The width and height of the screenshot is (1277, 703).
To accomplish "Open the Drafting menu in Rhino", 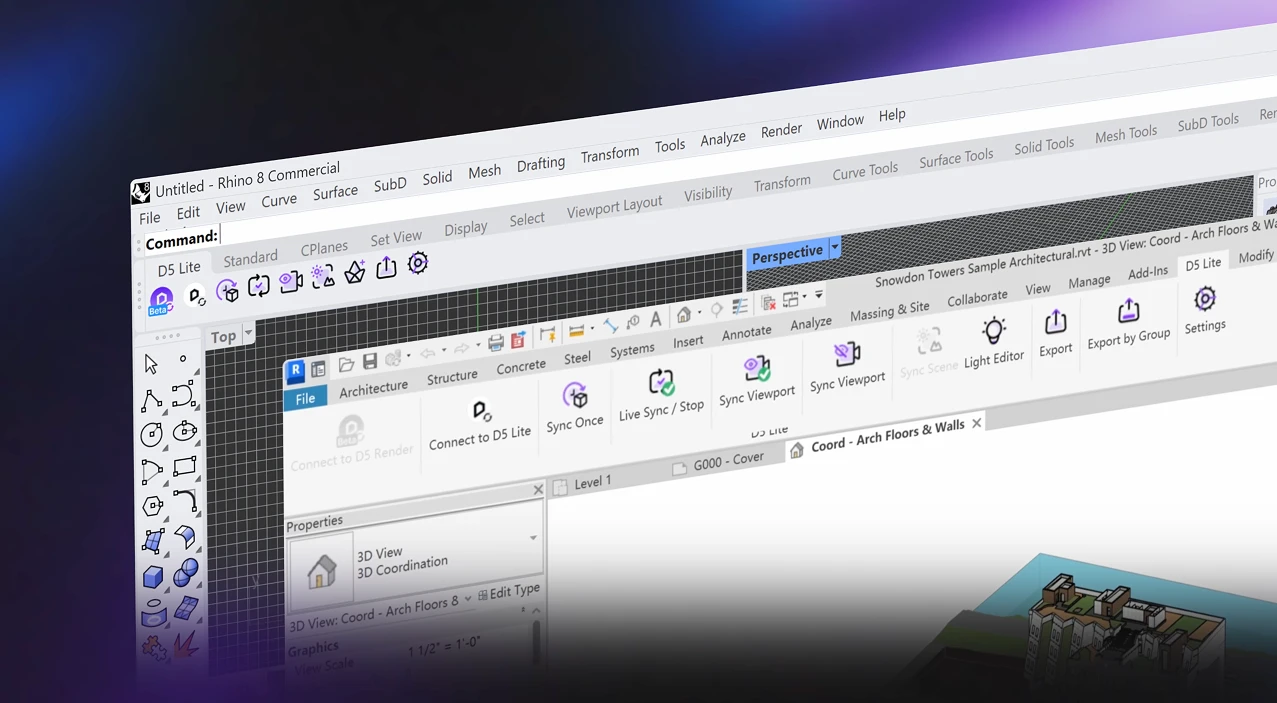I will (541, 164).
